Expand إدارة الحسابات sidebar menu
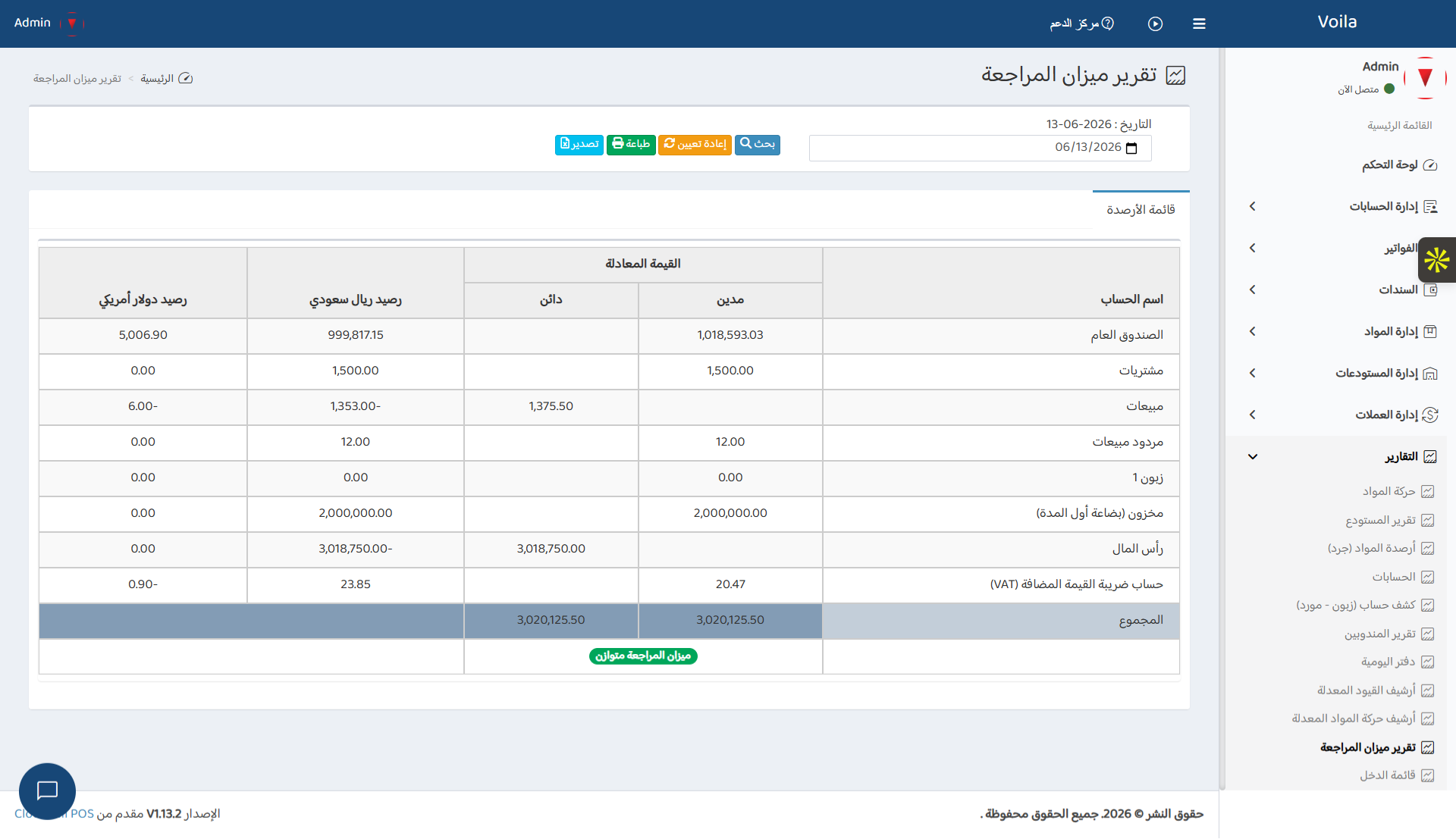The height and width of the screenshot is (839, 1456). [1344, 206]
